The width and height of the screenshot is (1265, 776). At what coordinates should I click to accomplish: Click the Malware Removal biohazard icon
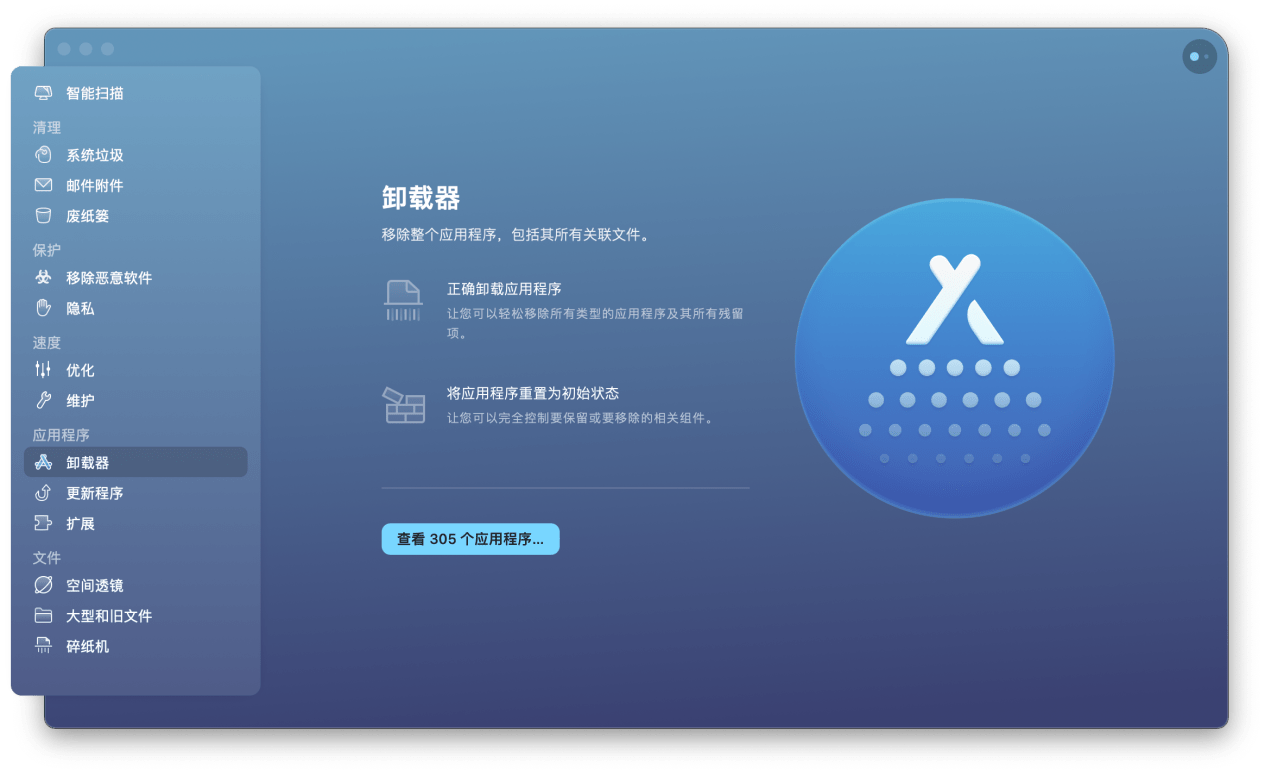43,278
